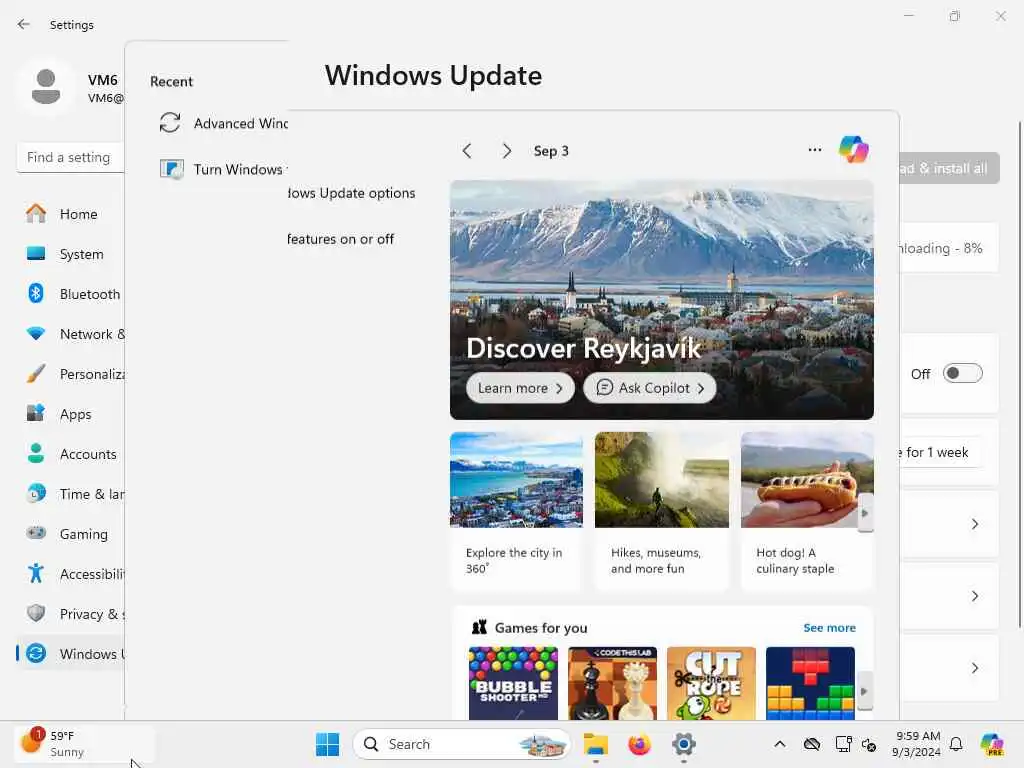
Task: Open File Explorer from taskbar
Action: (595, 744)
